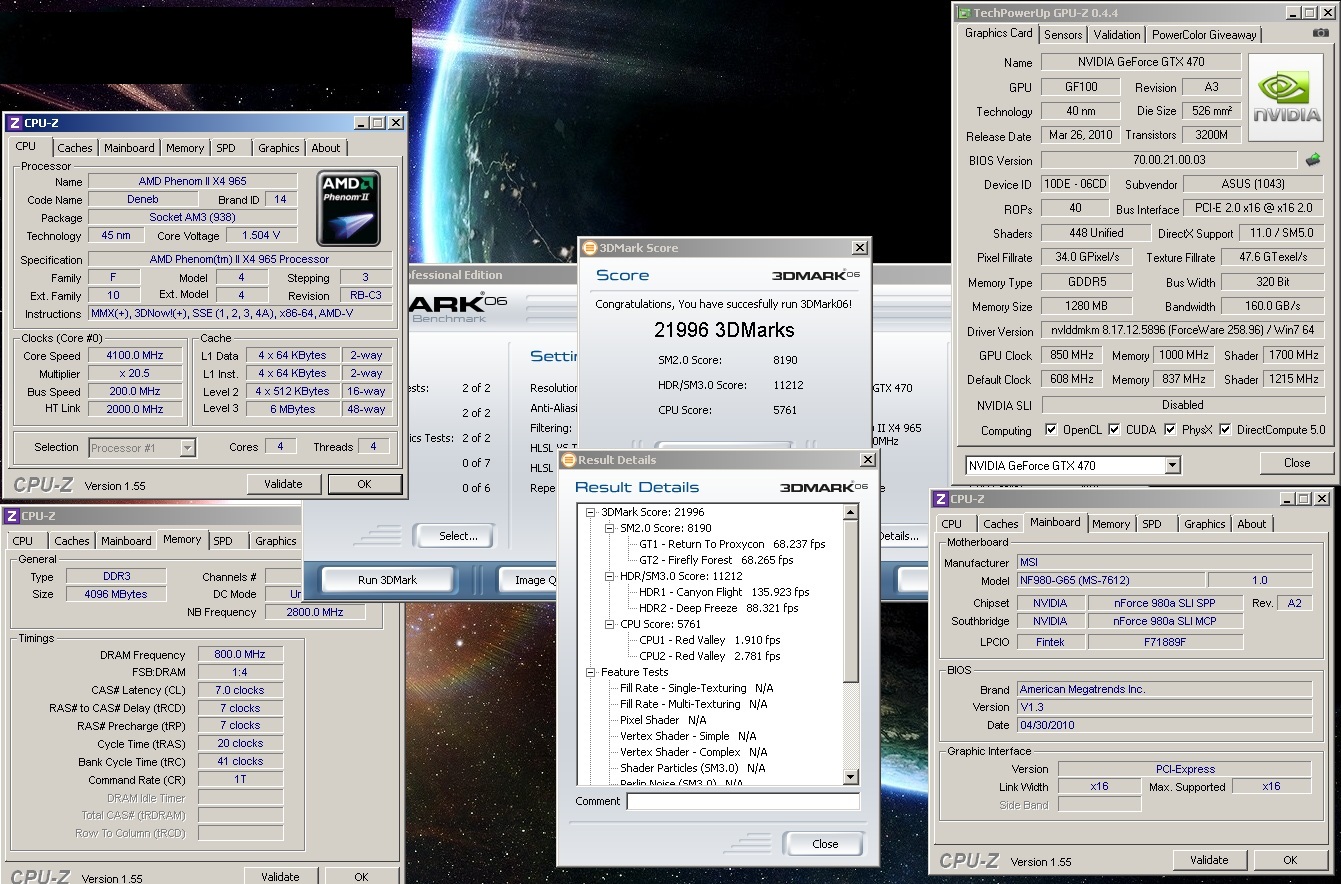Image resolution: width=1341 pixels, height=884 pixels.
Task: Click the Result Details window title icon
Action: coord(569,460)
